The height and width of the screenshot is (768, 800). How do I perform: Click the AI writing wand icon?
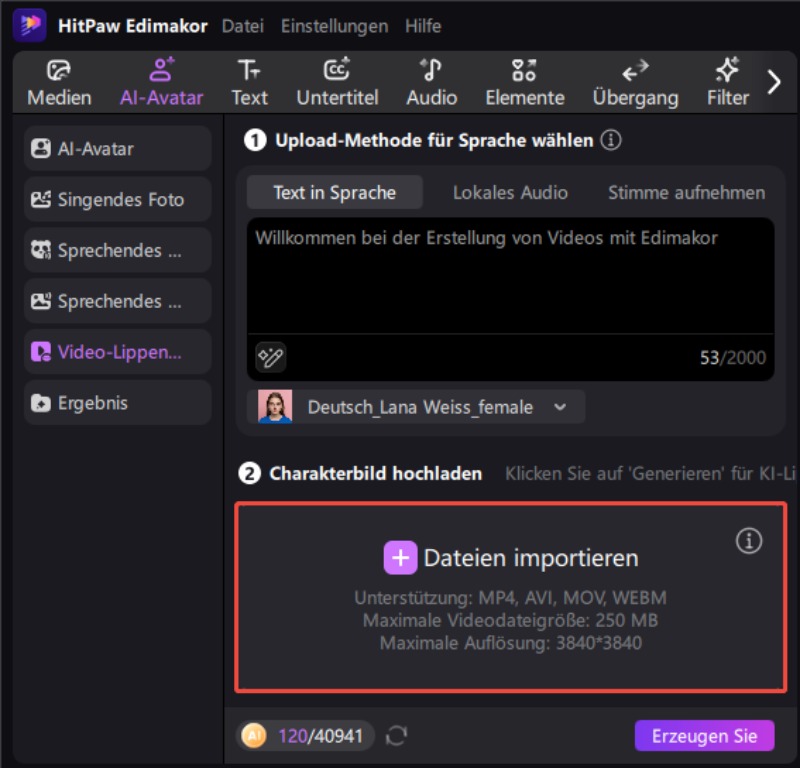[270, 357]
